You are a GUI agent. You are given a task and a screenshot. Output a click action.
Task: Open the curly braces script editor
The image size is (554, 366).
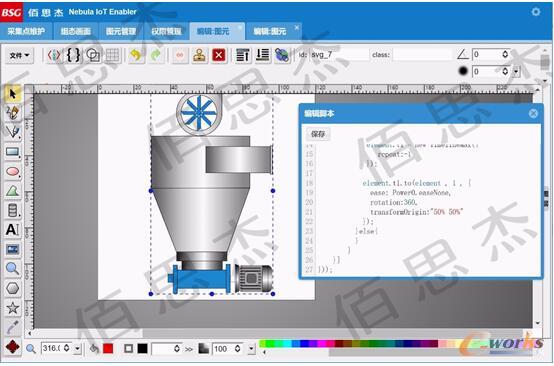(73, 55)
